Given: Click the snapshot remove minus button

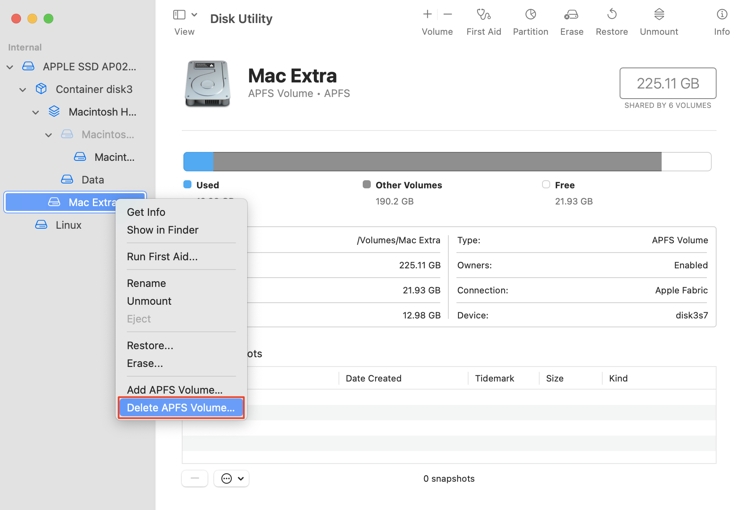Looking at the screenshot, I should pyautogui.click(x=194, y=479).
